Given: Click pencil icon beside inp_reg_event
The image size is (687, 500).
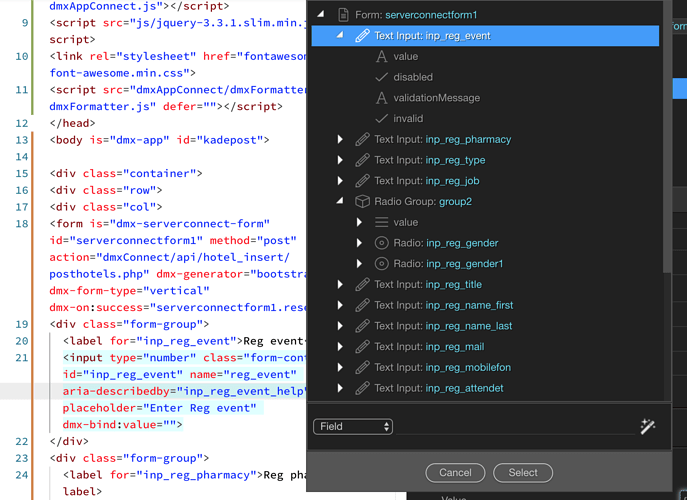Looking at the screenshot, I should [362, 35].
